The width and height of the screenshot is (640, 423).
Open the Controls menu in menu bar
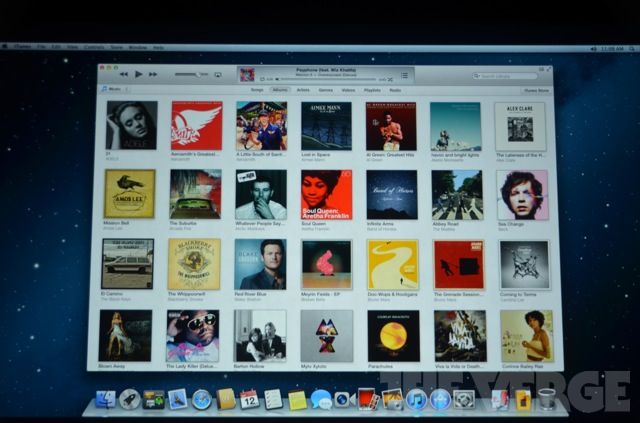click(x=94, y=47)
